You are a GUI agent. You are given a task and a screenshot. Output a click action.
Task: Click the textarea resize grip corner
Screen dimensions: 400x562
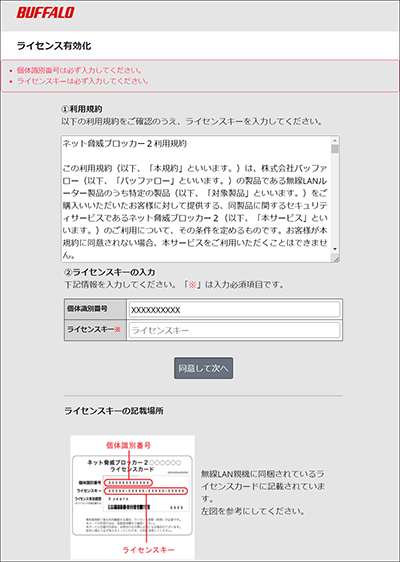tap(335, 259)
